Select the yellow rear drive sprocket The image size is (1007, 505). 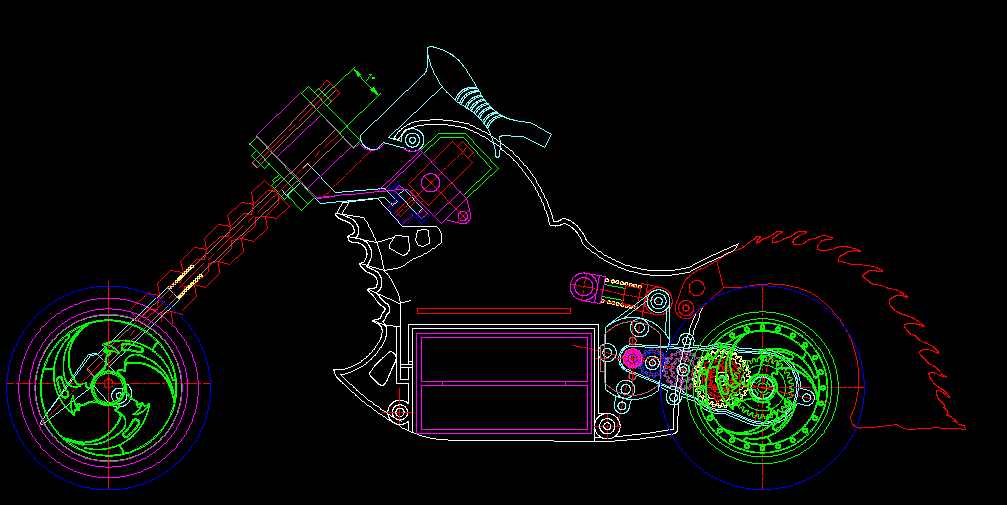point(719,380)
